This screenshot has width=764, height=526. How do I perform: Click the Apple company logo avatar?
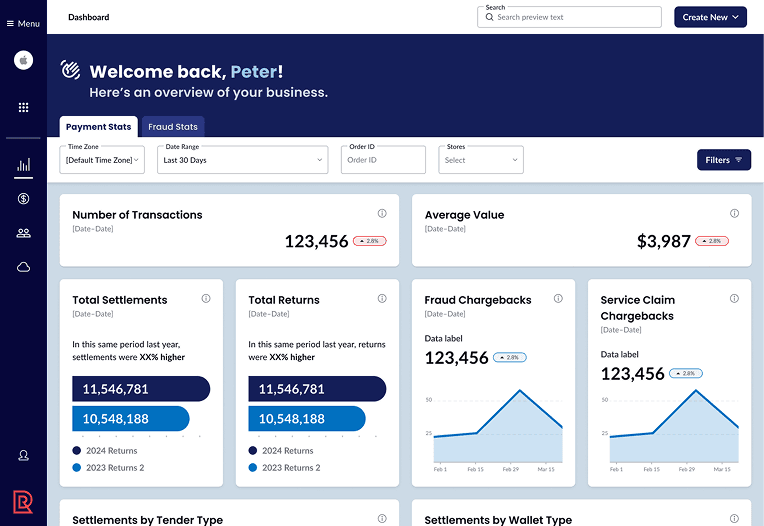point(23,60)
